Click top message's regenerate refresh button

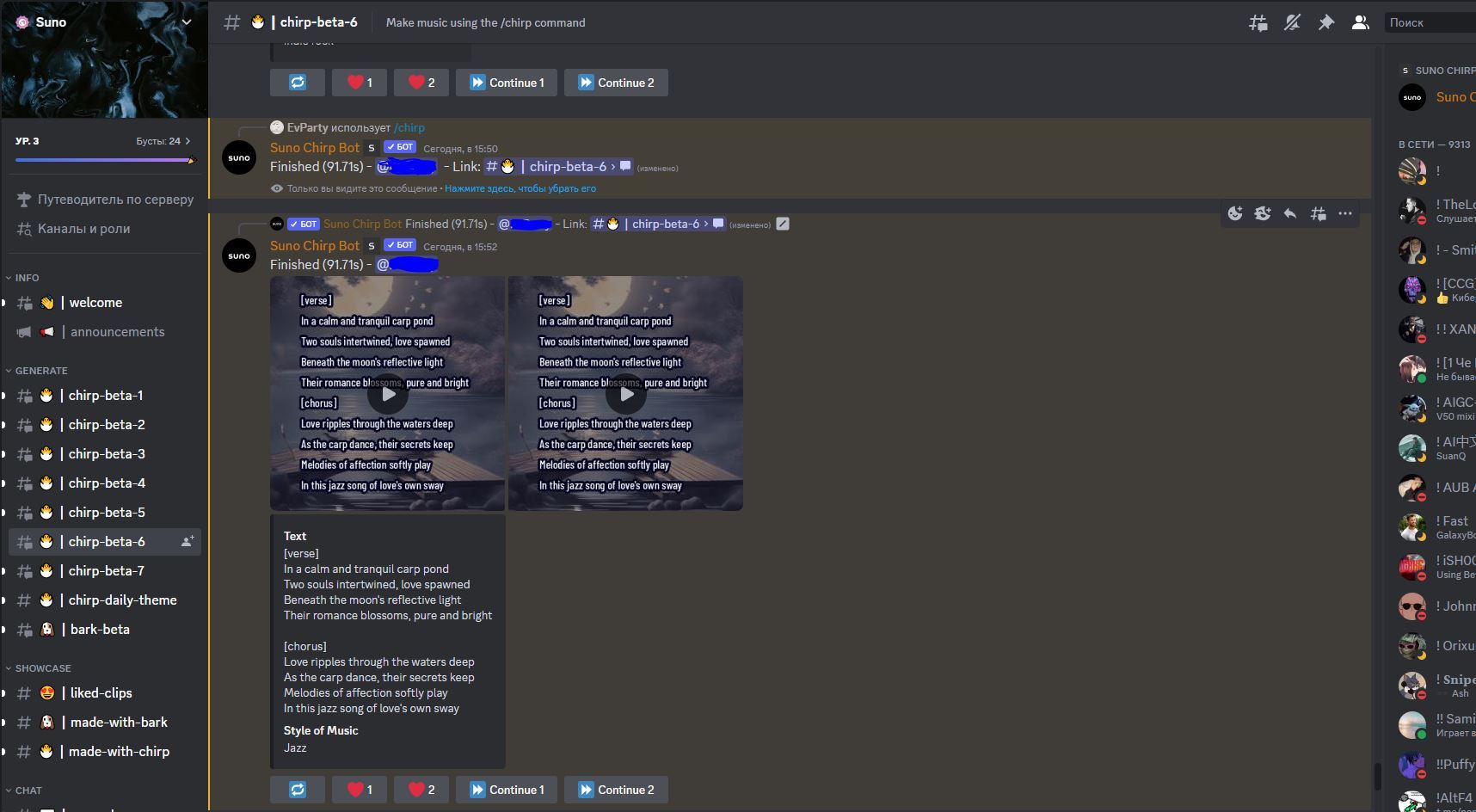coord(298,83)
